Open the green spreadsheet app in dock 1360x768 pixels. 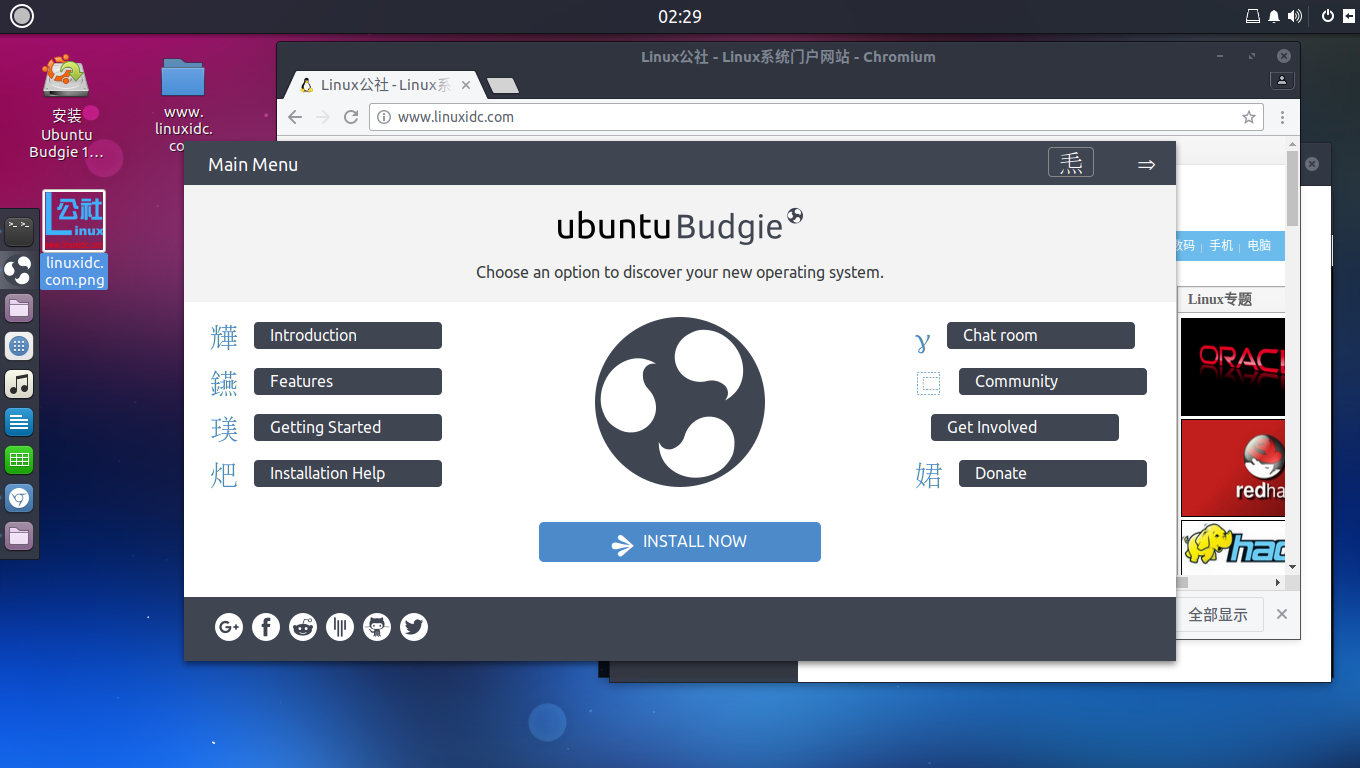tap(19, 460)
